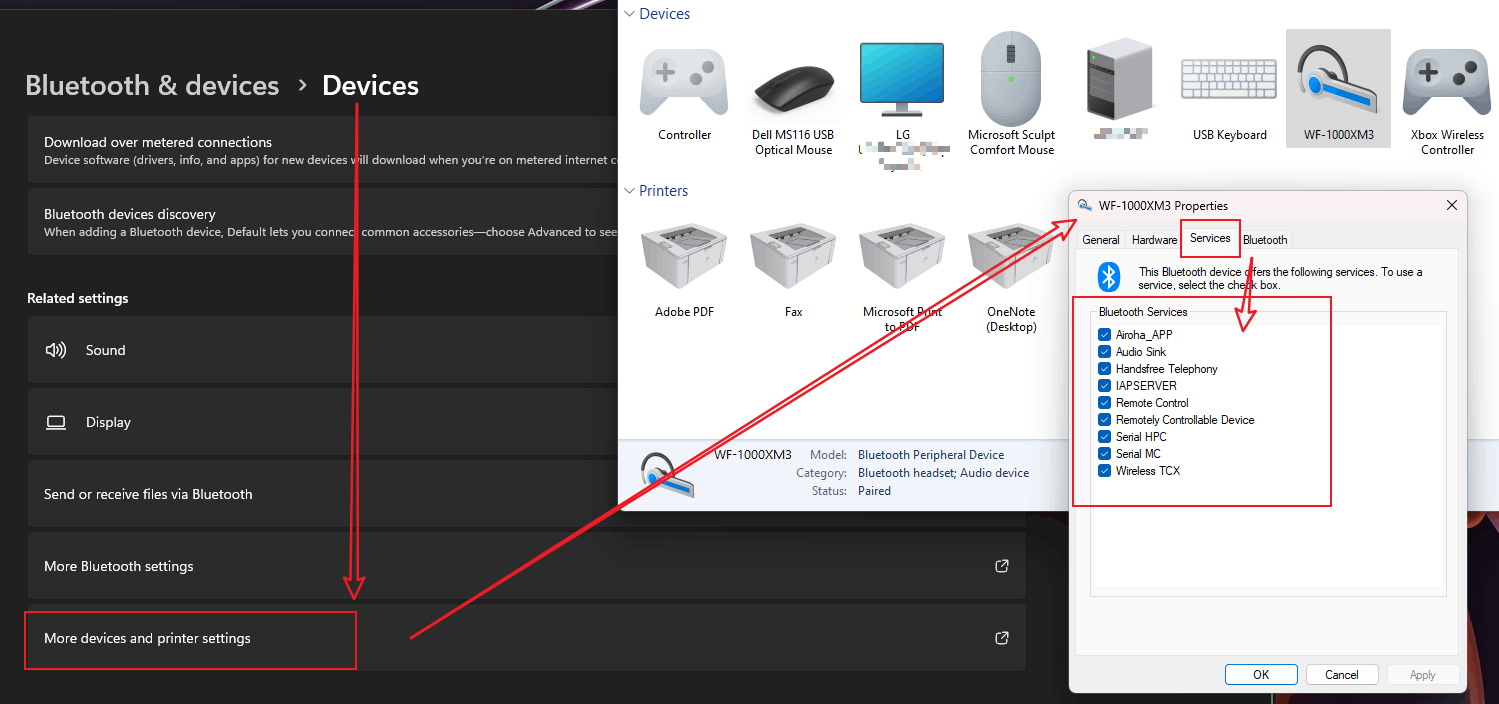The width and height of the screenshot is (1499, 704).
Task: Uncheck the Serial MC checkbox
Action: [1105, 454]
